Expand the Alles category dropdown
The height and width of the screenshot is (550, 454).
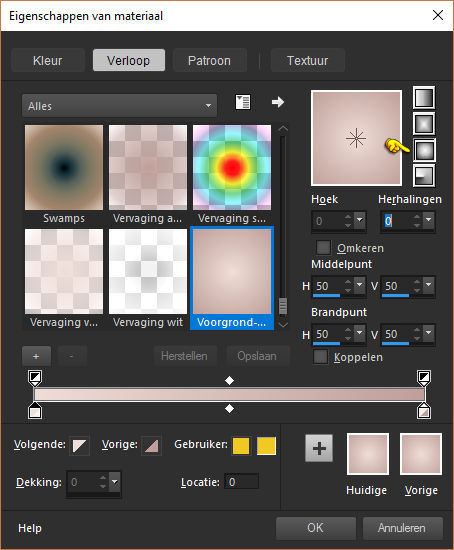pos(119,106)
